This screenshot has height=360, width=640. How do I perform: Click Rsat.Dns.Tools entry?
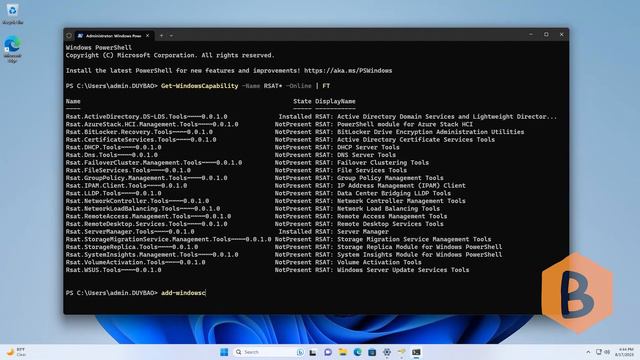coord(111,155)
